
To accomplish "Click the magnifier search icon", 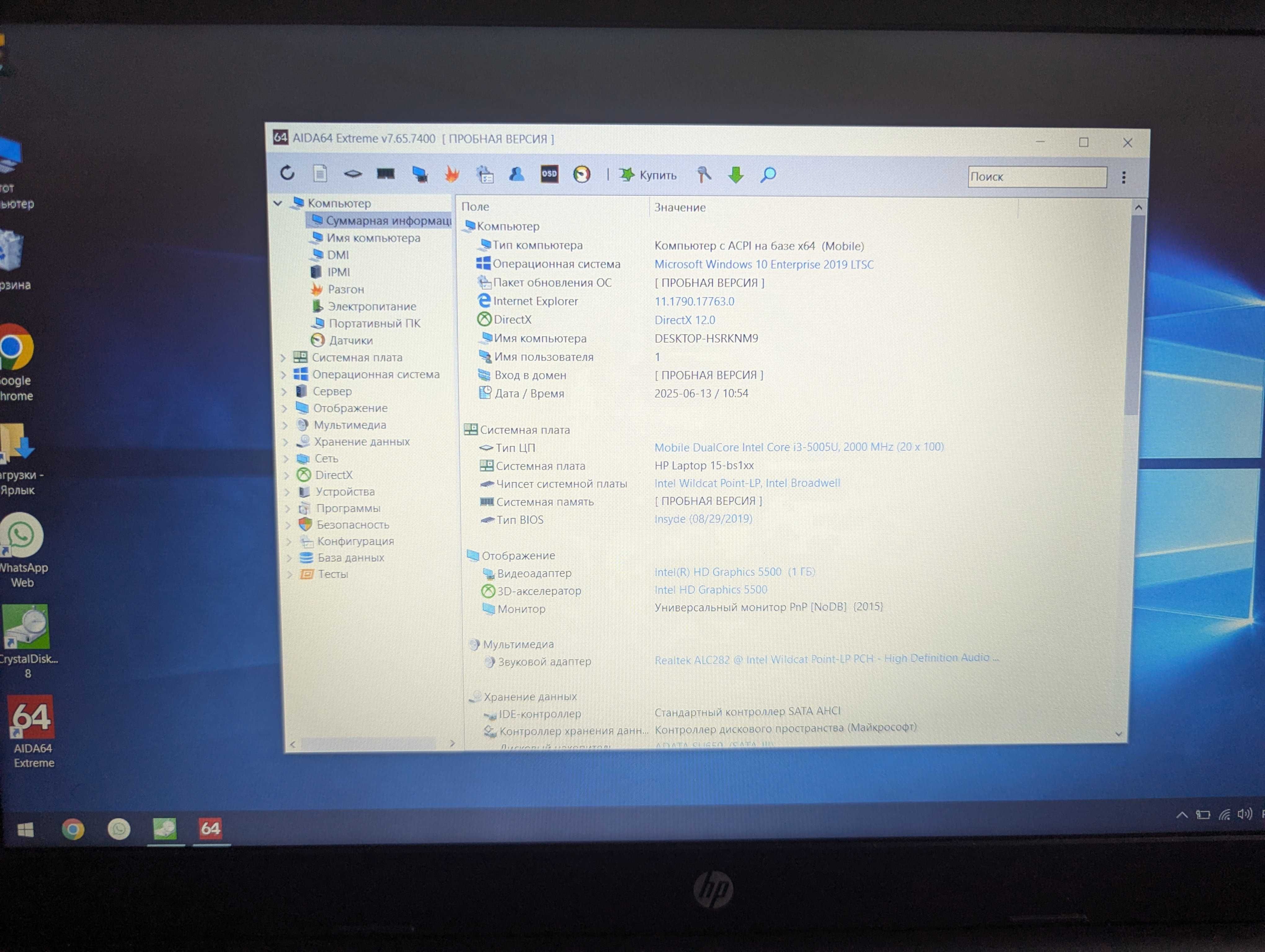I will tap(768, 175).
